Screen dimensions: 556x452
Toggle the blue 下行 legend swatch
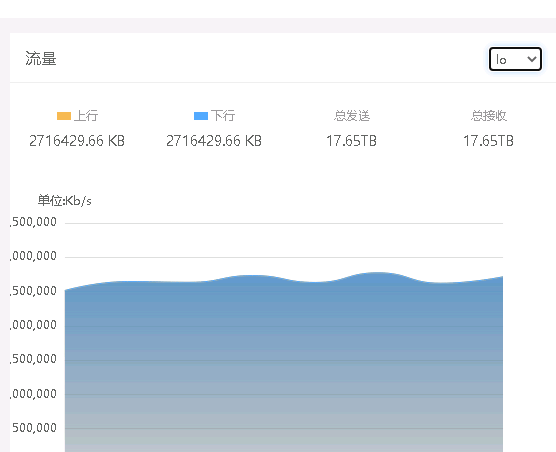coord(201,116)
